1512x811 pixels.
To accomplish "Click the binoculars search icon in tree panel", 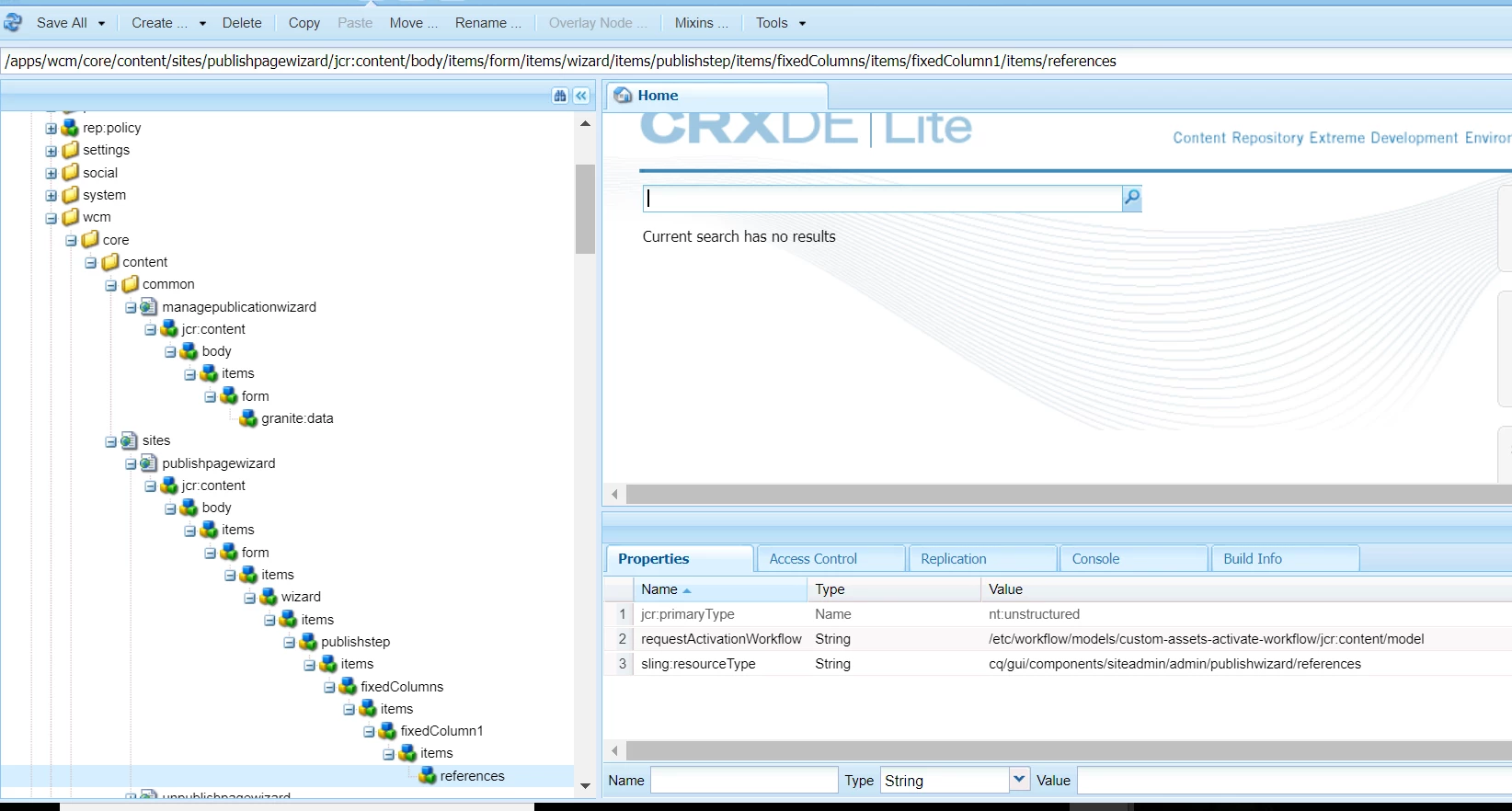I will (x=560, y=96).
